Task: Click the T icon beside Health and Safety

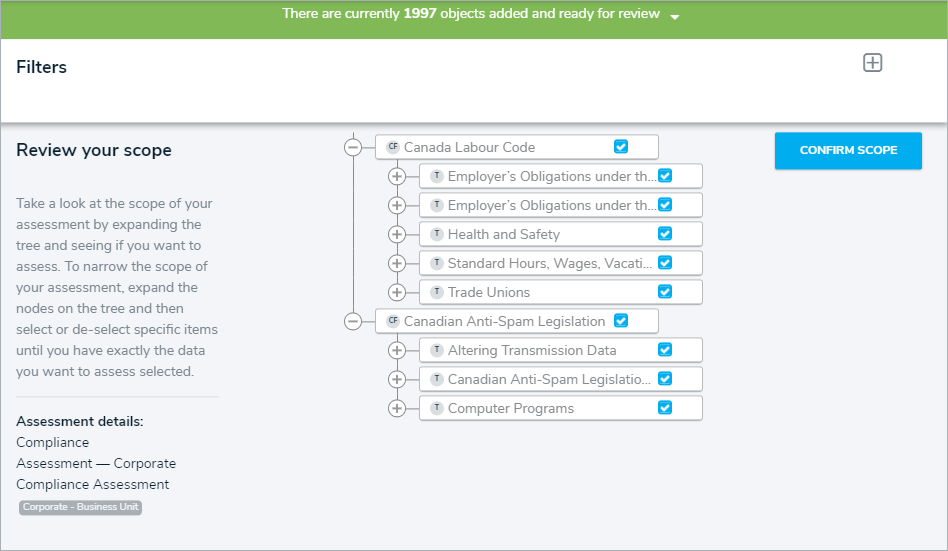Action: (x=436, y=234)
